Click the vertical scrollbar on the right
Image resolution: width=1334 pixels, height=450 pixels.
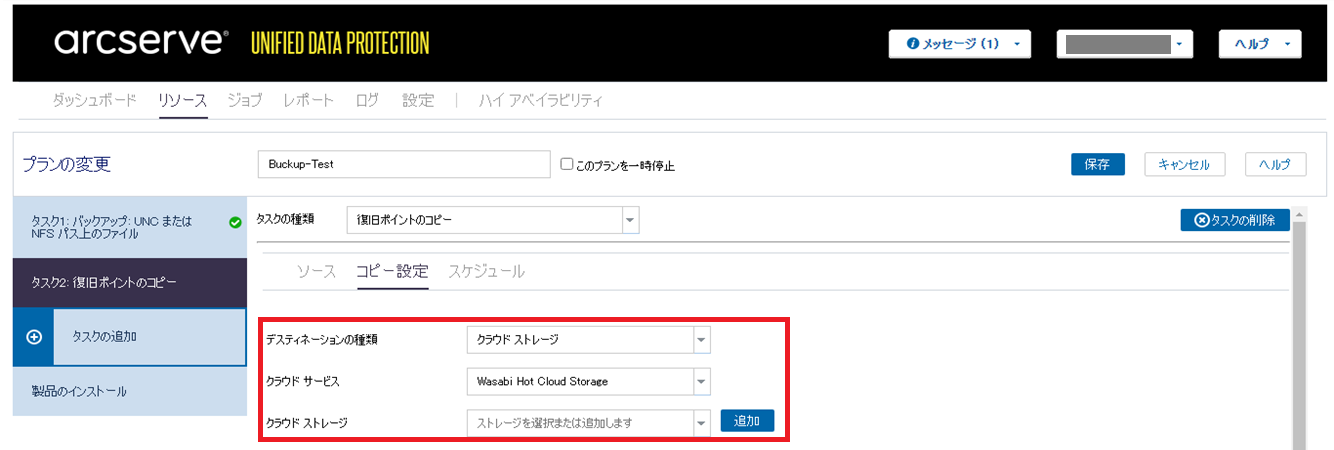click(1299, 335)
